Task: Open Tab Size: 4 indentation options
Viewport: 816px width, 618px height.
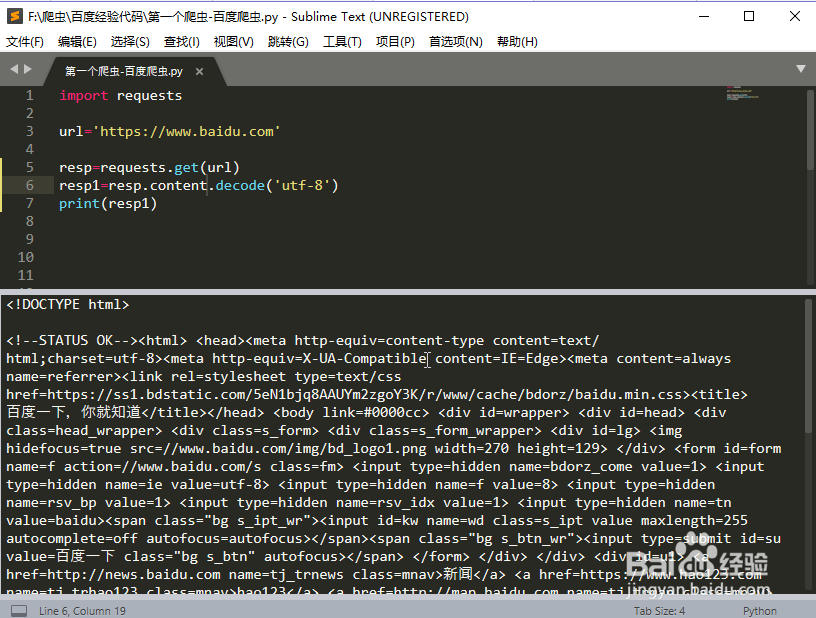Action: coord(659,611)
